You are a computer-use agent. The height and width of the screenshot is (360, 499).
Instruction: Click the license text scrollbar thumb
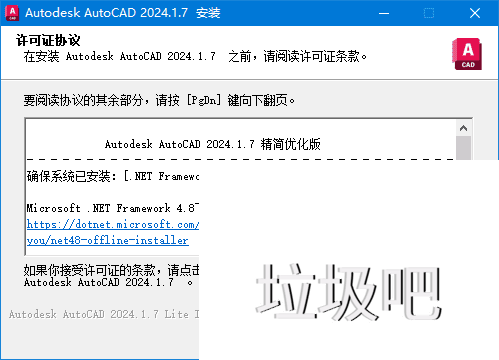463,148
